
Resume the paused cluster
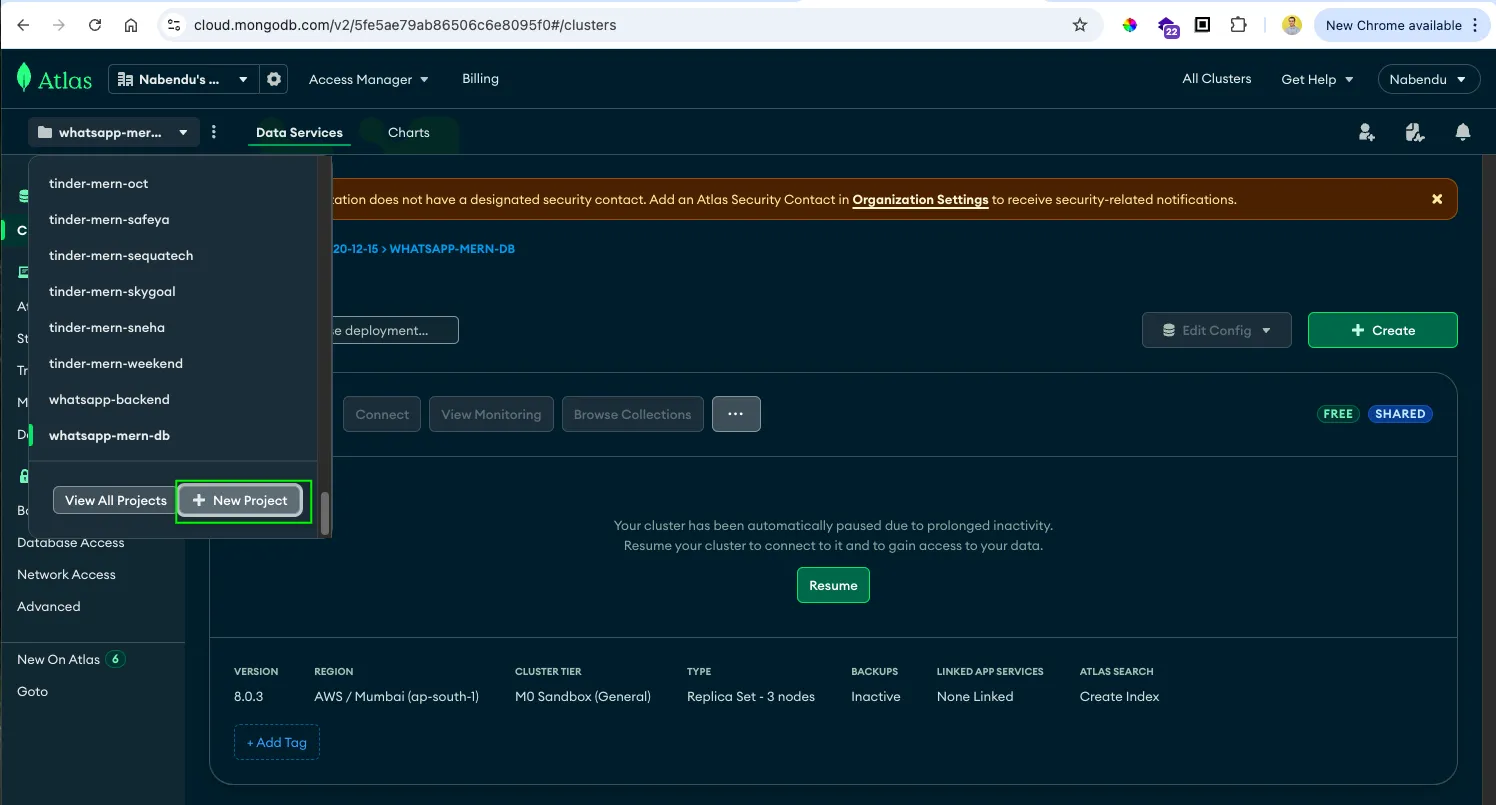[x=833, y=585]
